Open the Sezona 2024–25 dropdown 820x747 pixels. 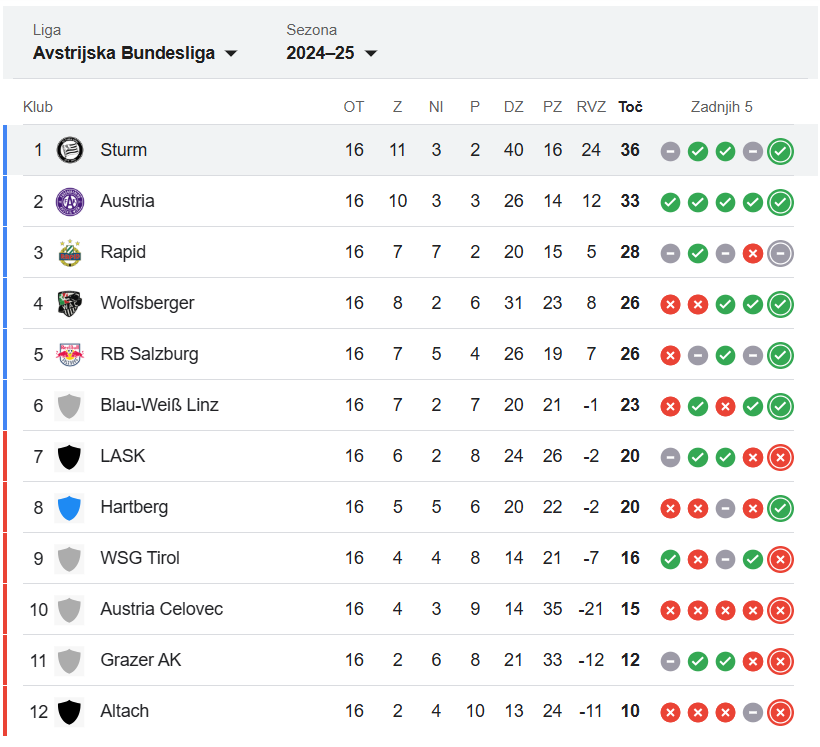click(332, 53)
